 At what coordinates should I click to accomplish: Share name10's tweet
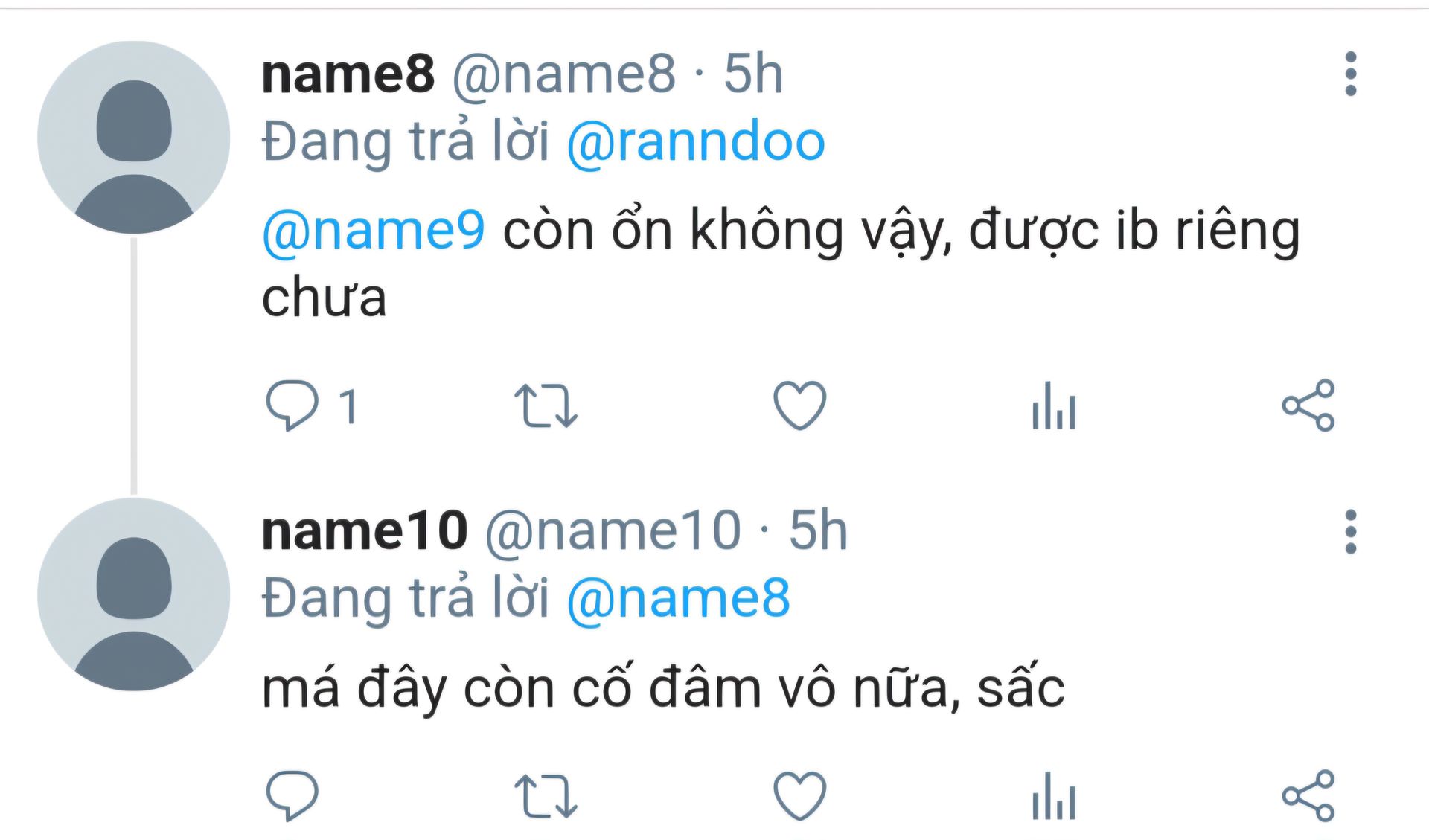click(x=1308, y=796)
